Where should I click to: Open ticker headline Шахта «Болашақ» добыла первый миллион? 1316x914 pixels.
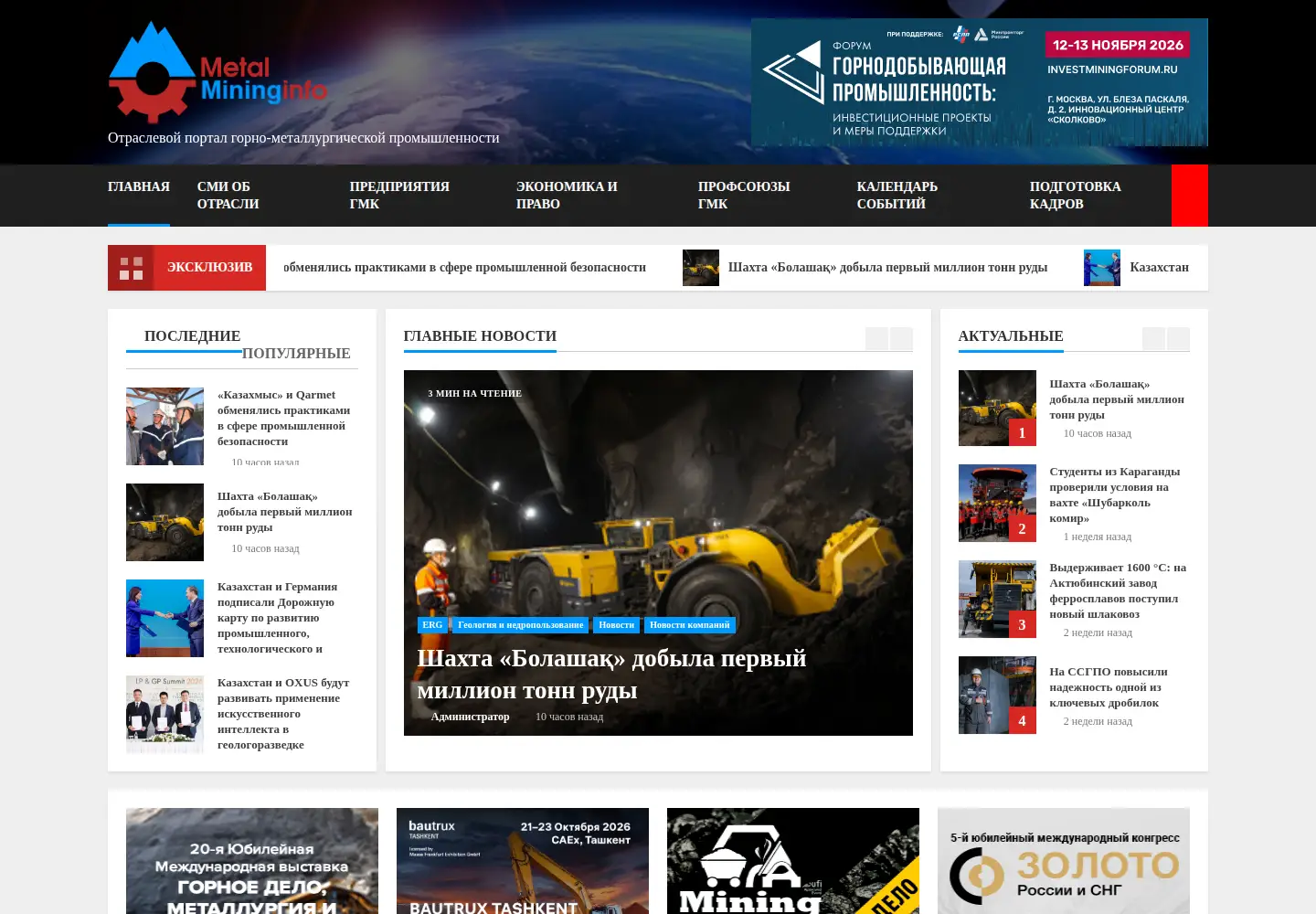tap(887, 267)
